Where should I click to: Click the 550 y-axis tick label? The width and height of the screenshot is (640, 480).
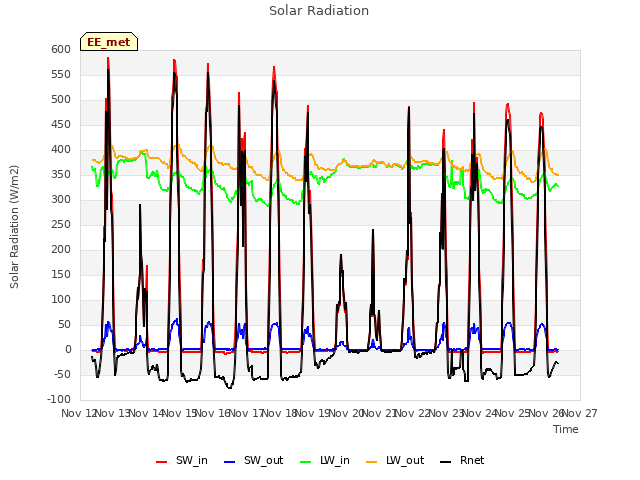(x=61, y=74)
